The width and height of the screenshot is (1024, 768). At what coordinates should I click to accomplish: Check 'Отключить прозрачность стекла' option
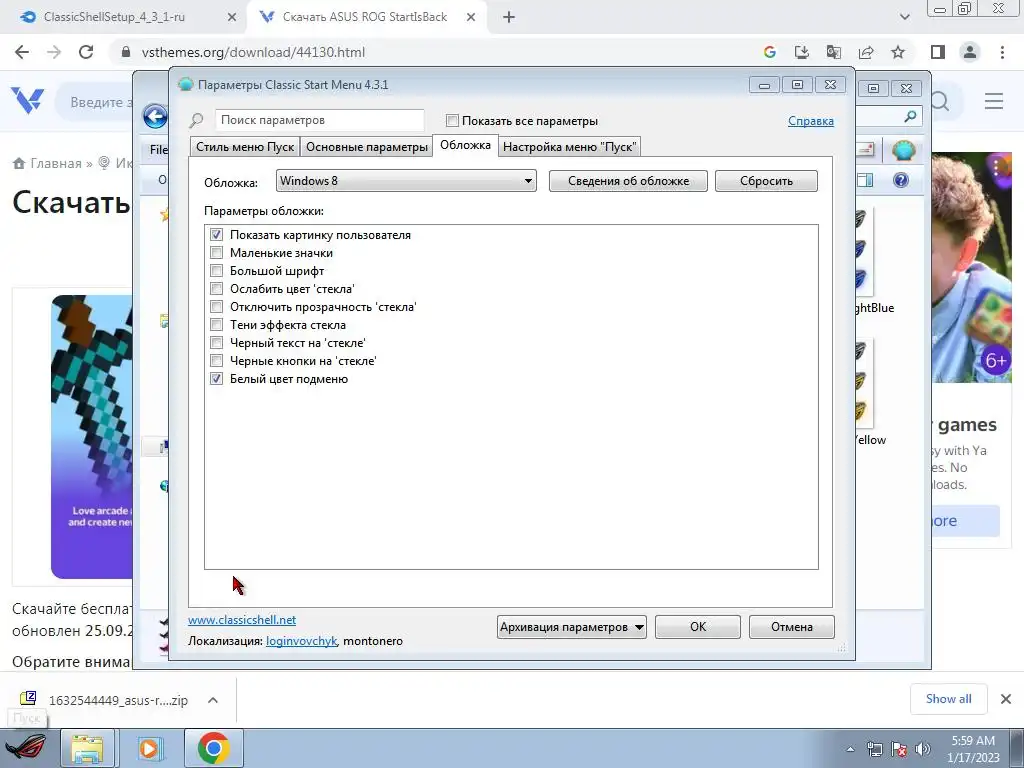click(216, 306)
